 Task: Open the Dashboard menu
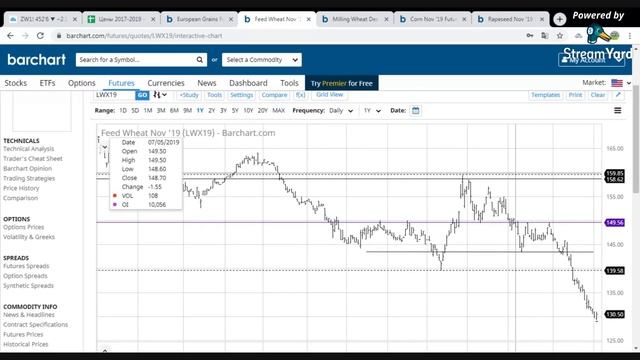tap(248, 83)
